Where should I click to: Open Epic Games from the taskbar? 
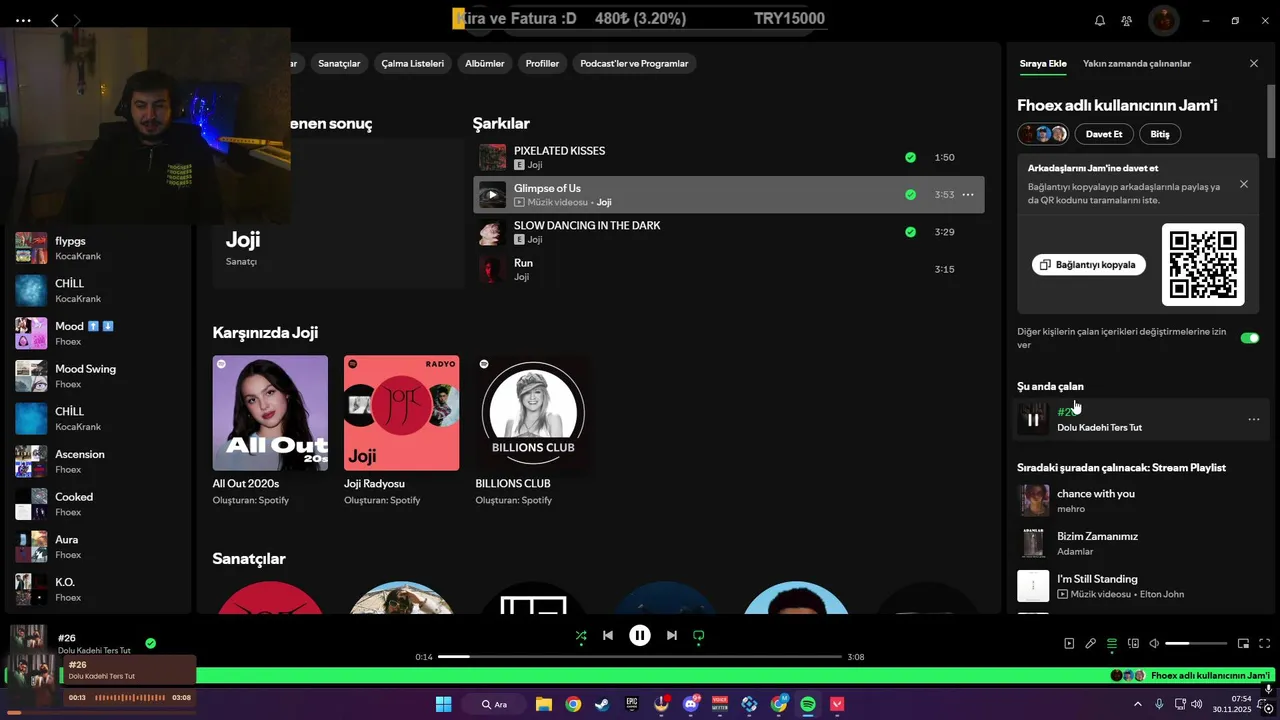(x=632, y=704)
